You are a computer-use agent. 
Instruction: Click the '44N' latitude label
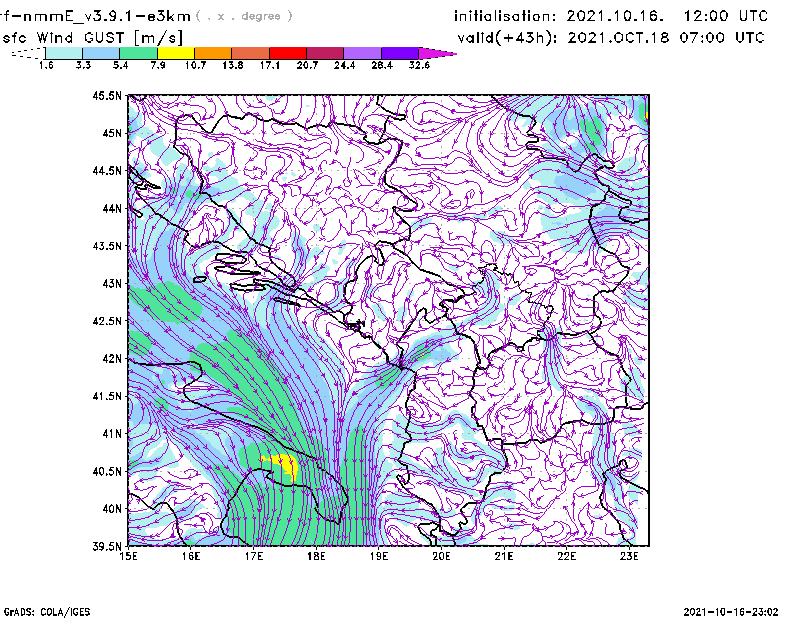(x=113, y=208)
